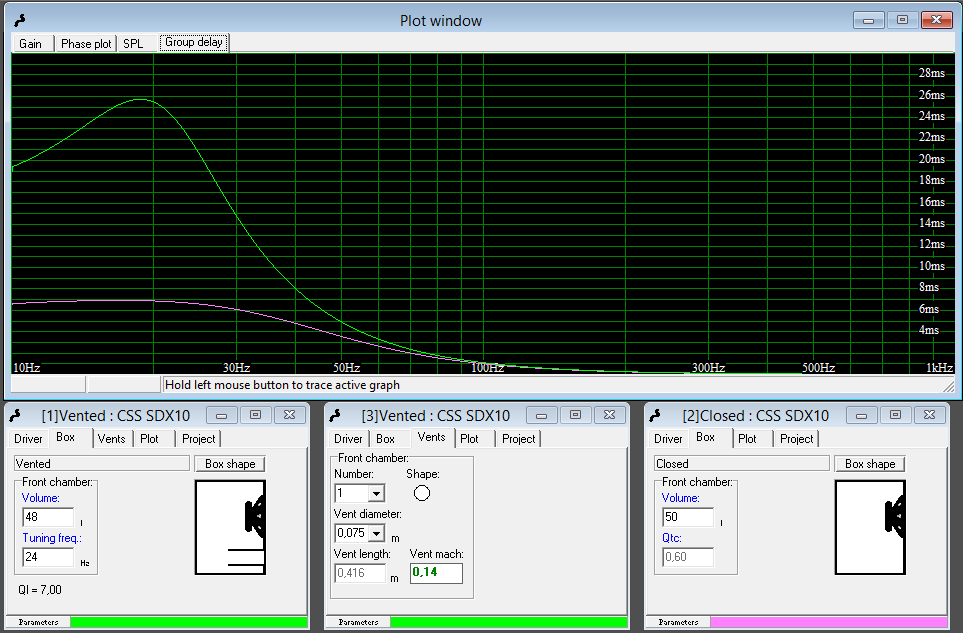
Task: Click the blue Volume label in [1]Vented
Action: tap(41, 498)
